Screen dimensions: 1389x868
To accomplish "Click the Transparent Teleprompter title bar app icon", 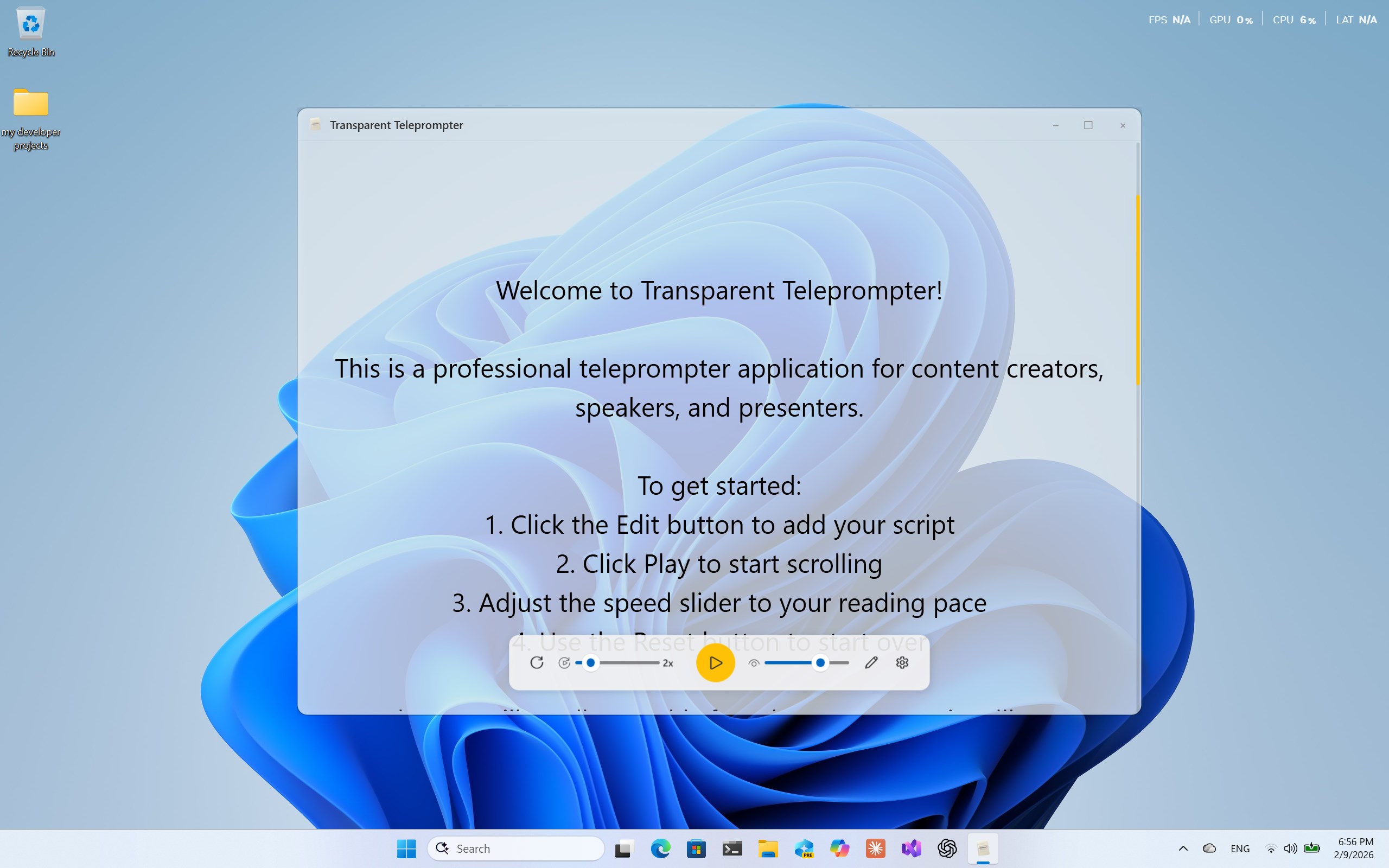I will pos(315,125).
